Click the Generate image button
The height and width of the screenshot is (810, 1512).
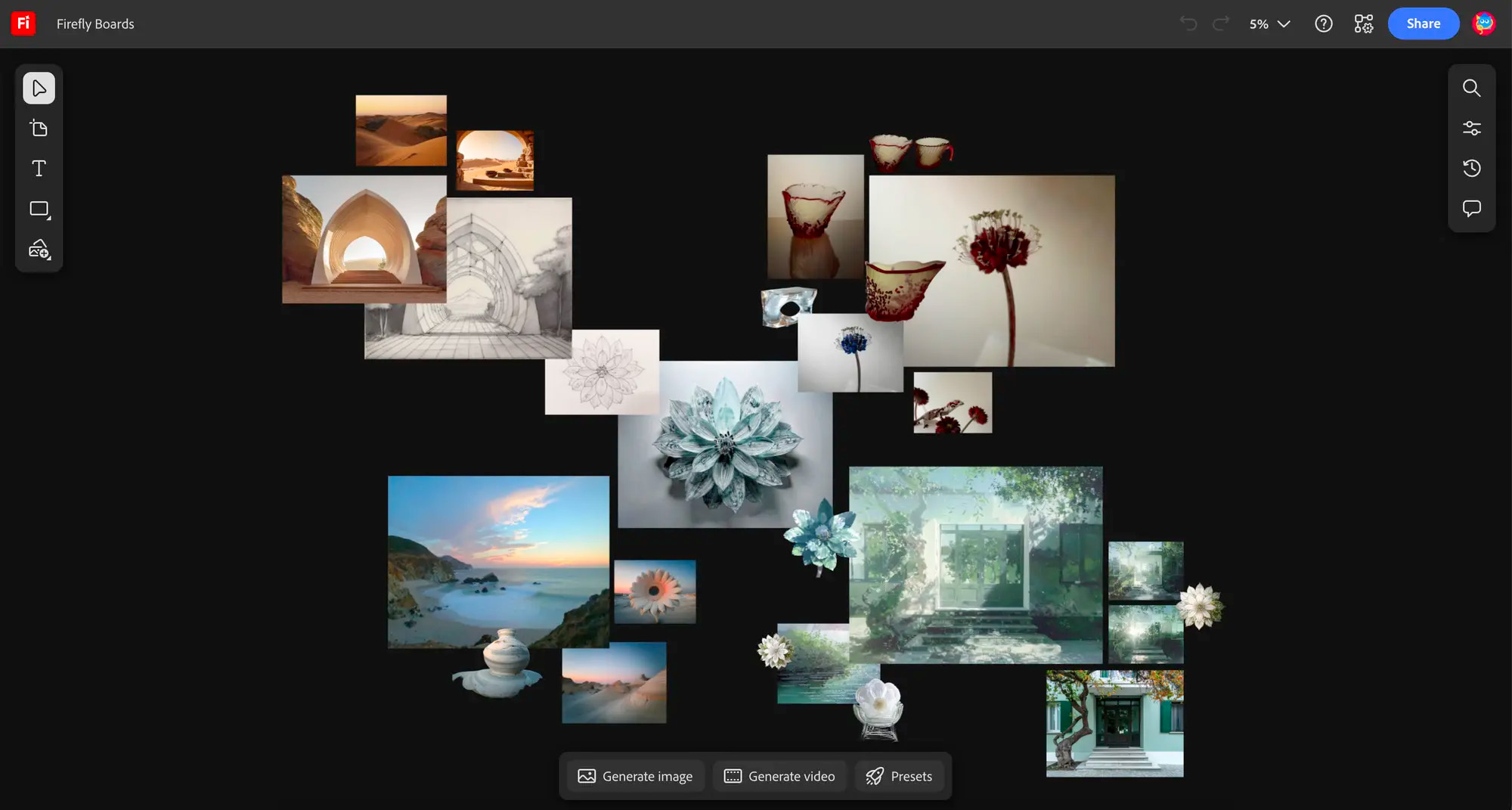pos(635,775)
